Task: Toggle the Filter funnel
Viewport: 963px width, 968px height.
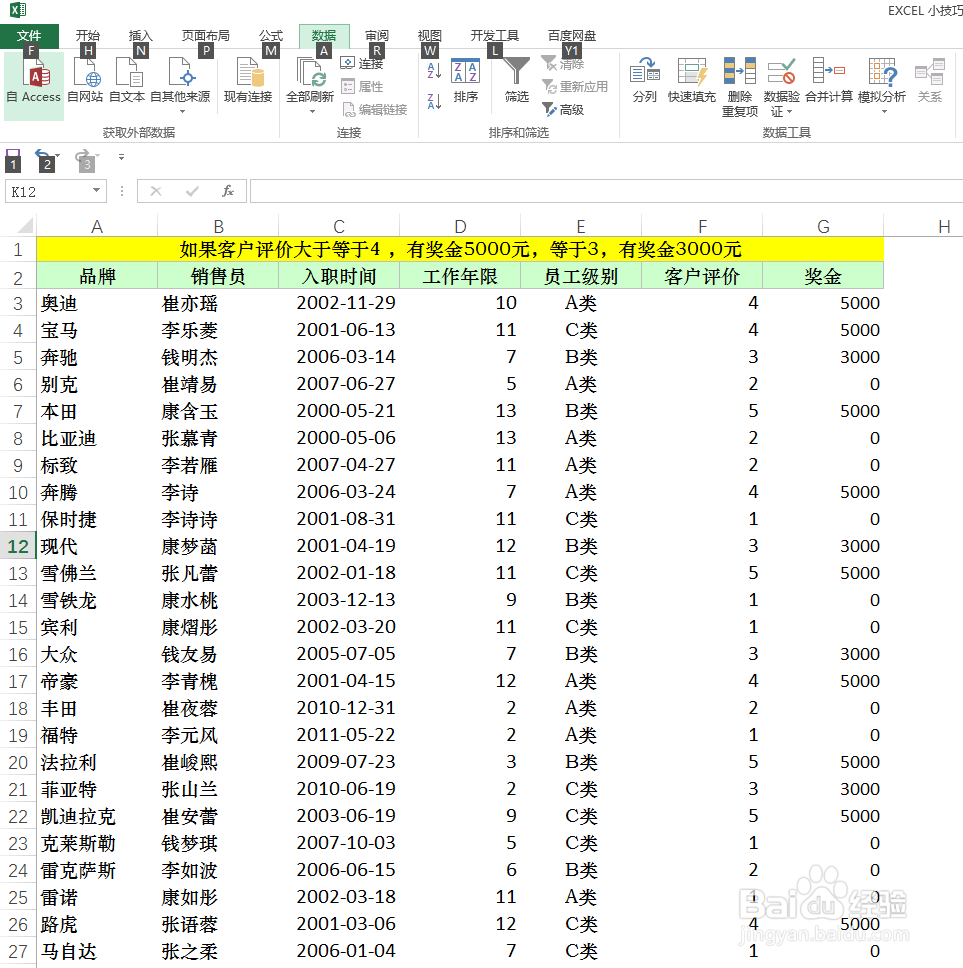Action: (516, 80)
